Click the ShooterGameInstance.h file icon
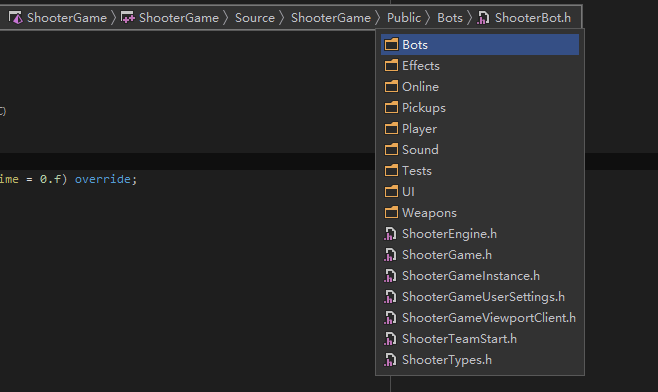Viewport: 658px width, 392px height. [x=390, y=276]
